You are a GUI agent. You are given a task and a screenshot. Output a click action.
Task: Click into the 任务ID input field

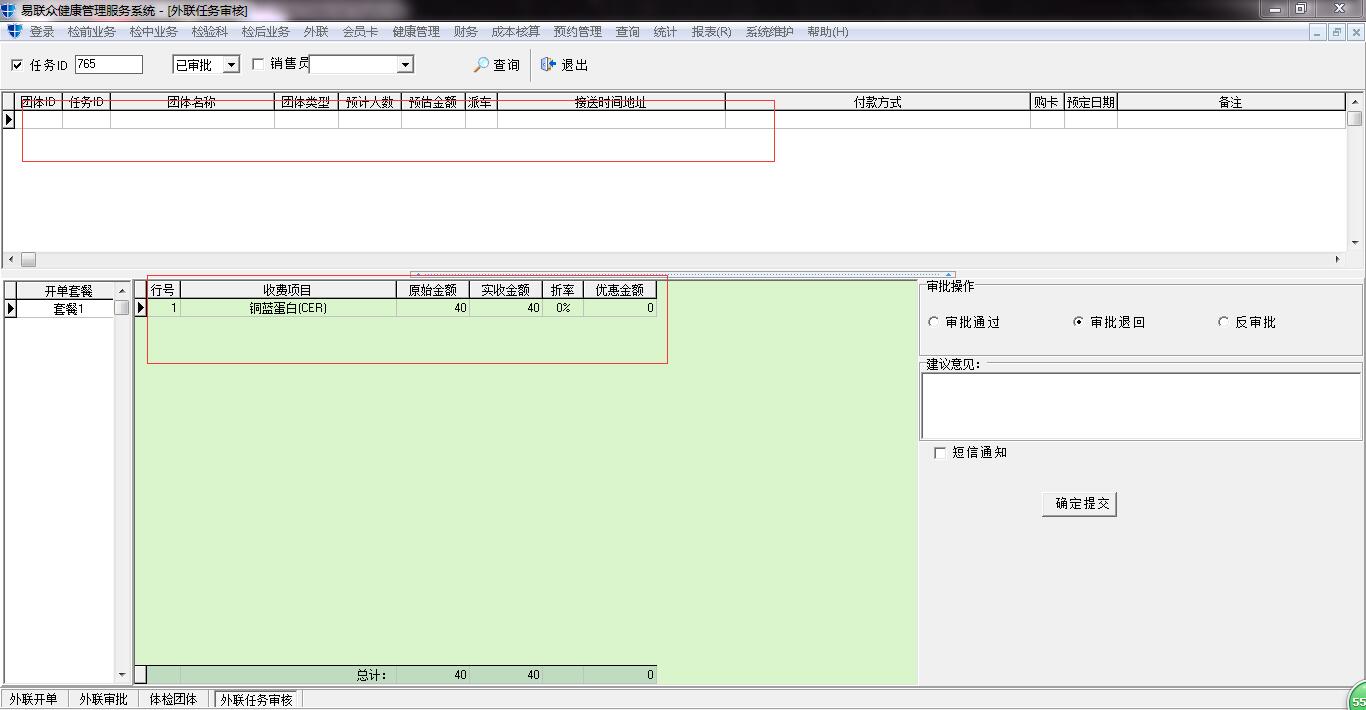click(x=109, y=64)
